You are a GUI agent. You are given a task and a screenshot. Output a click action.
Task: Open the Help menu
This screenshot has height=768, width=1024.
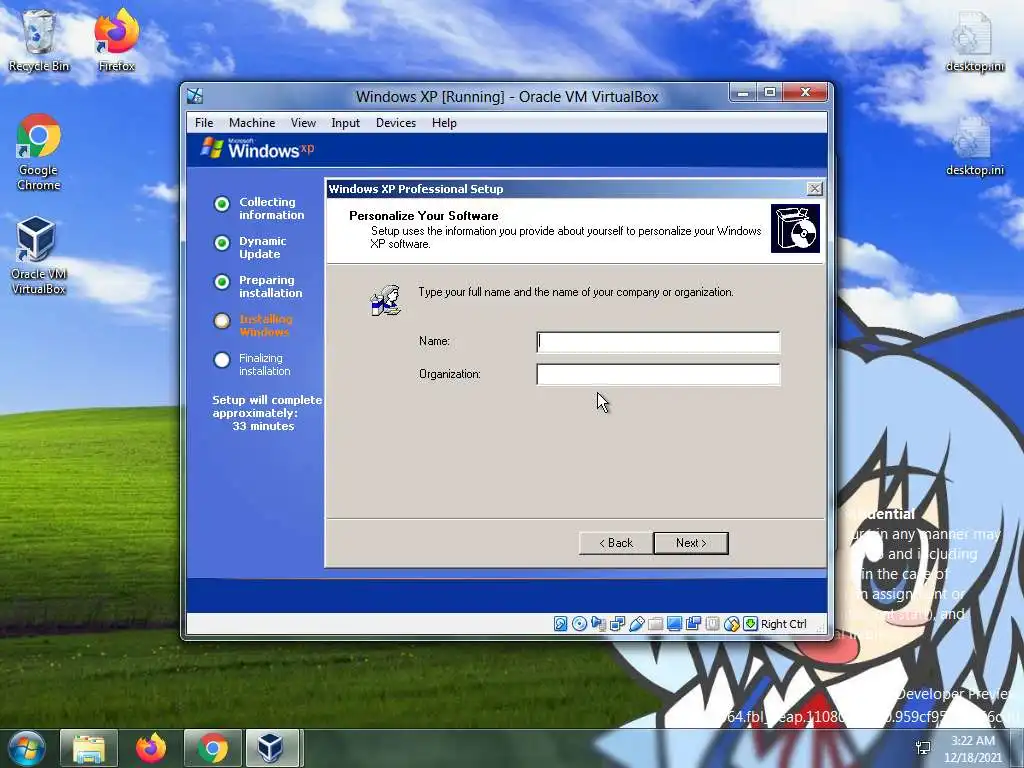tap(444, 123)
